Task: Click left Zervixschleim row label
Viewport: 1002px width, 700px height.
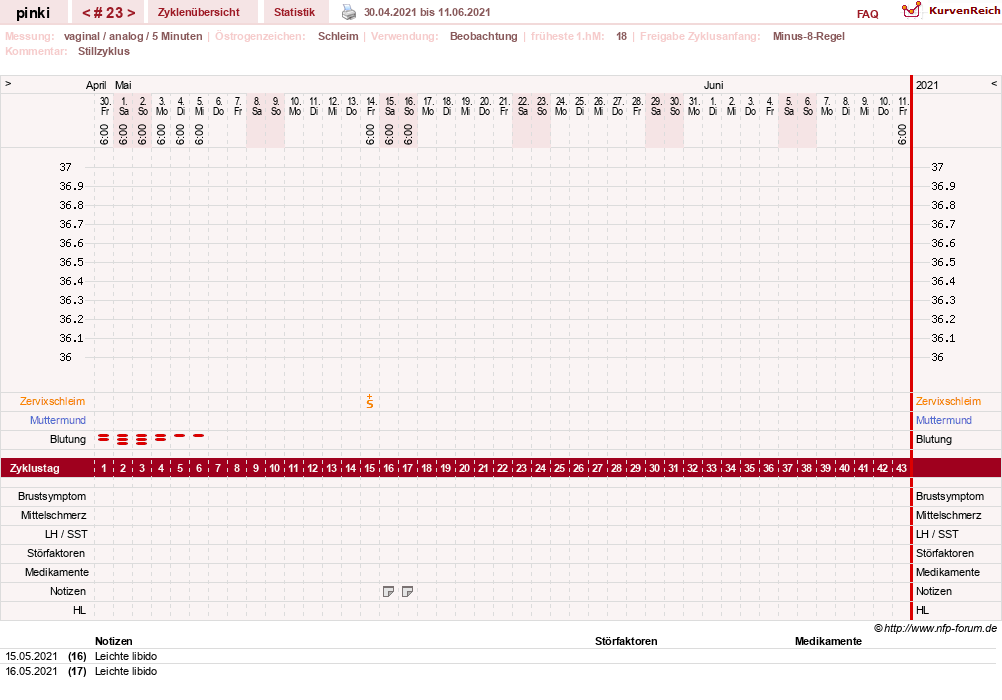Action: (52, 401)
